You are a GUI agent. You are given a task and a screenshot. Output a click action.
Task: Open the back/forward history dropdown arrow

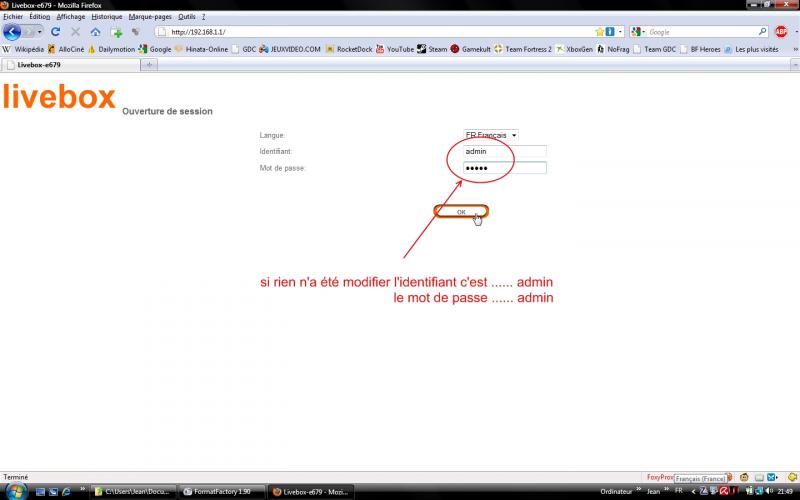39,32
